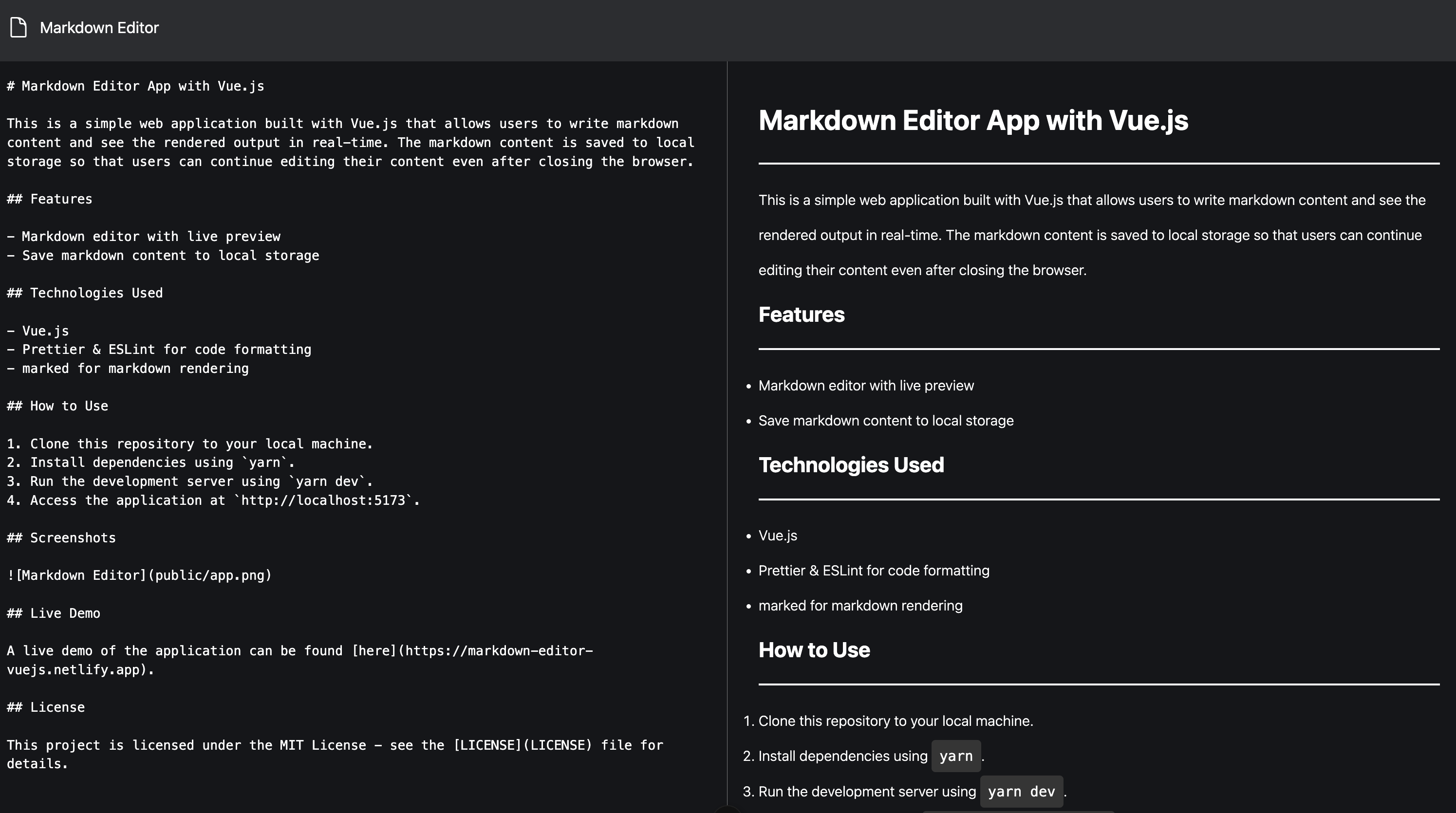Click the "yarn dev" code chip in preview step 3
Image resolution: width=1456 pixels, height=813 pixels.
1021,792
